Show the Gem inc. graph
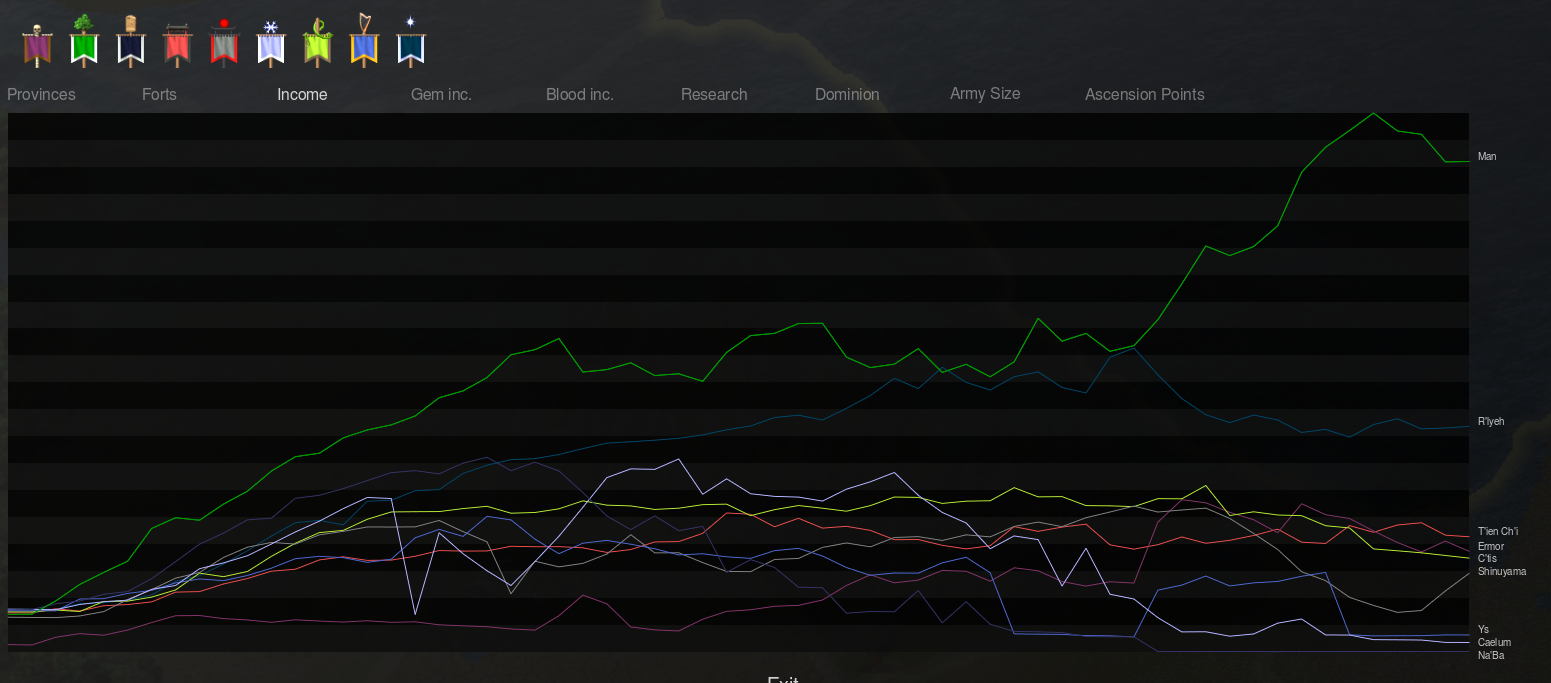This screenshot has width=1551, height=683. tap(441, 94)
